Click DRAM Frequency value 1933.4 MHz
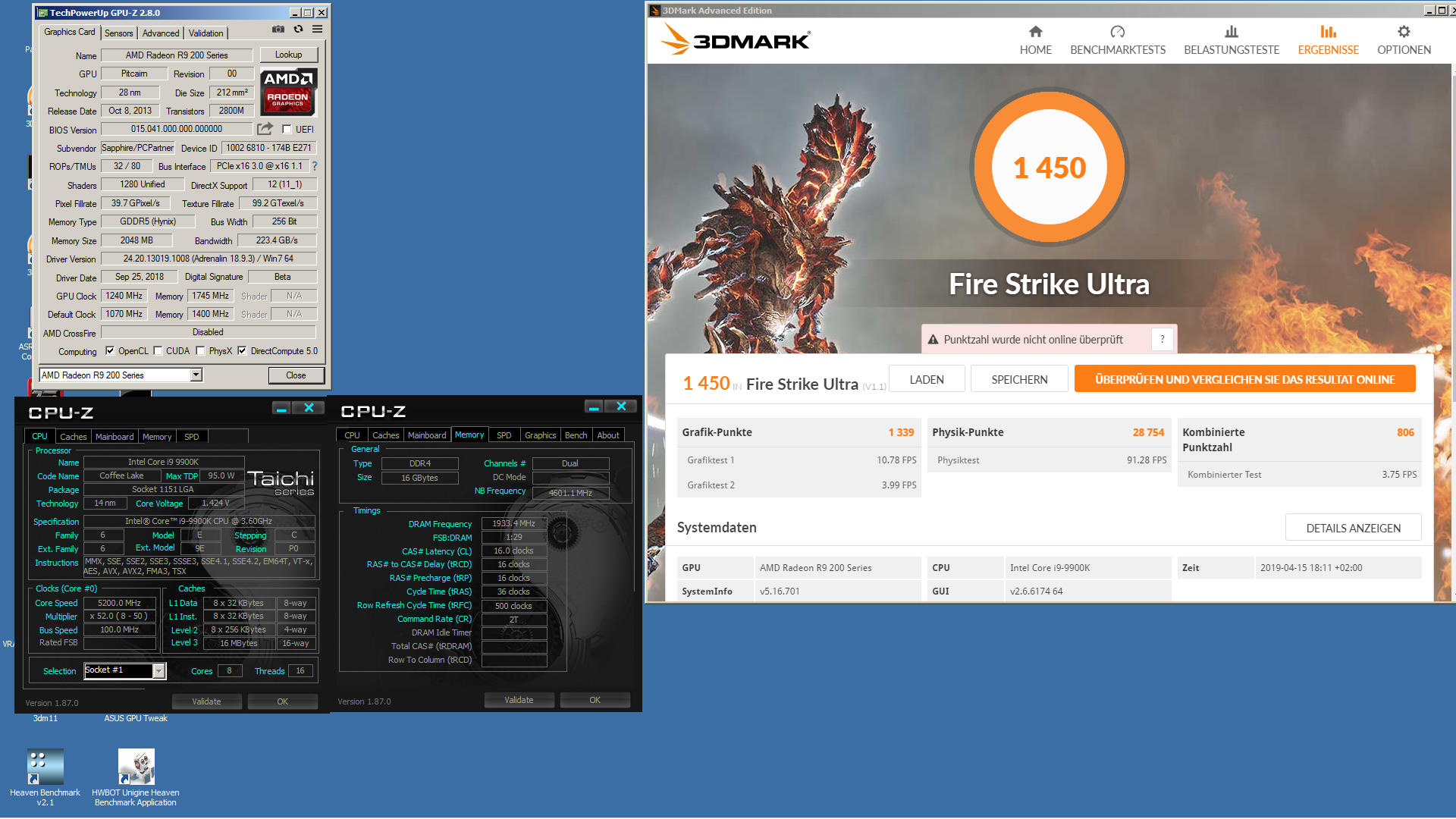 (513, 523)
